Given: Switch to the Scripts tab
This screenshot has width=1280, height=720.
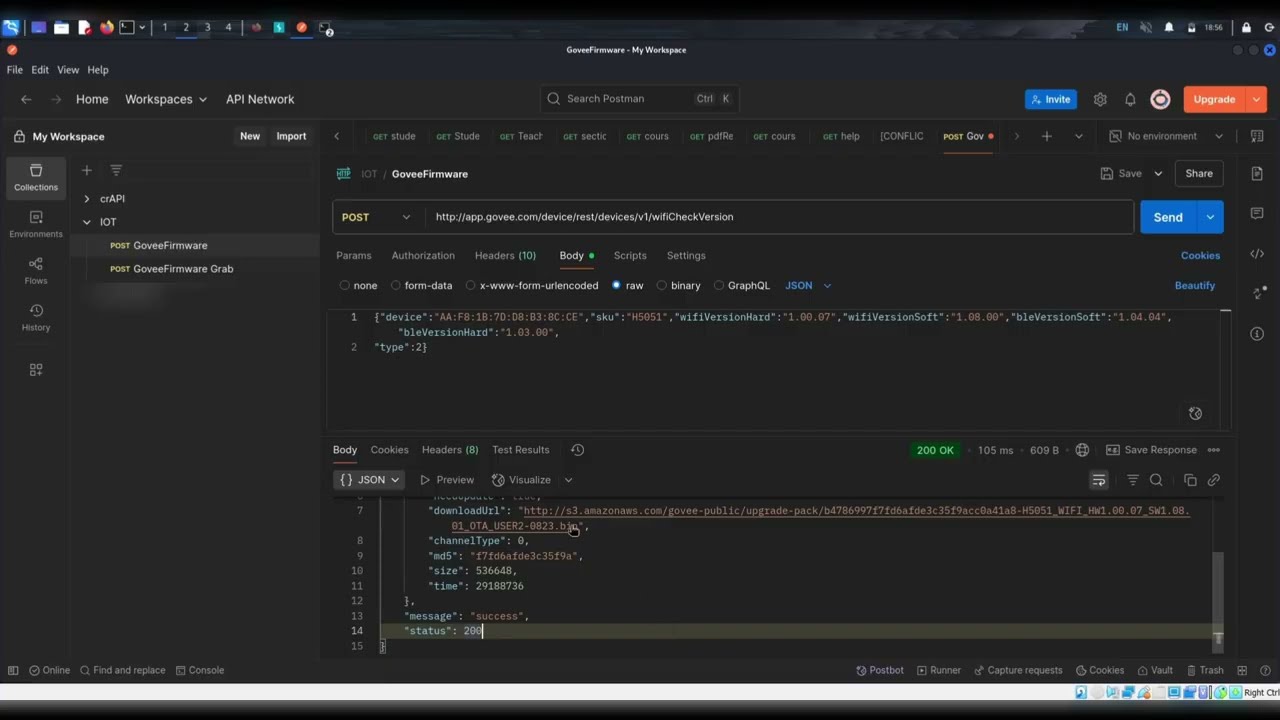Looking at the screenshot, I should tap(630, 255).
